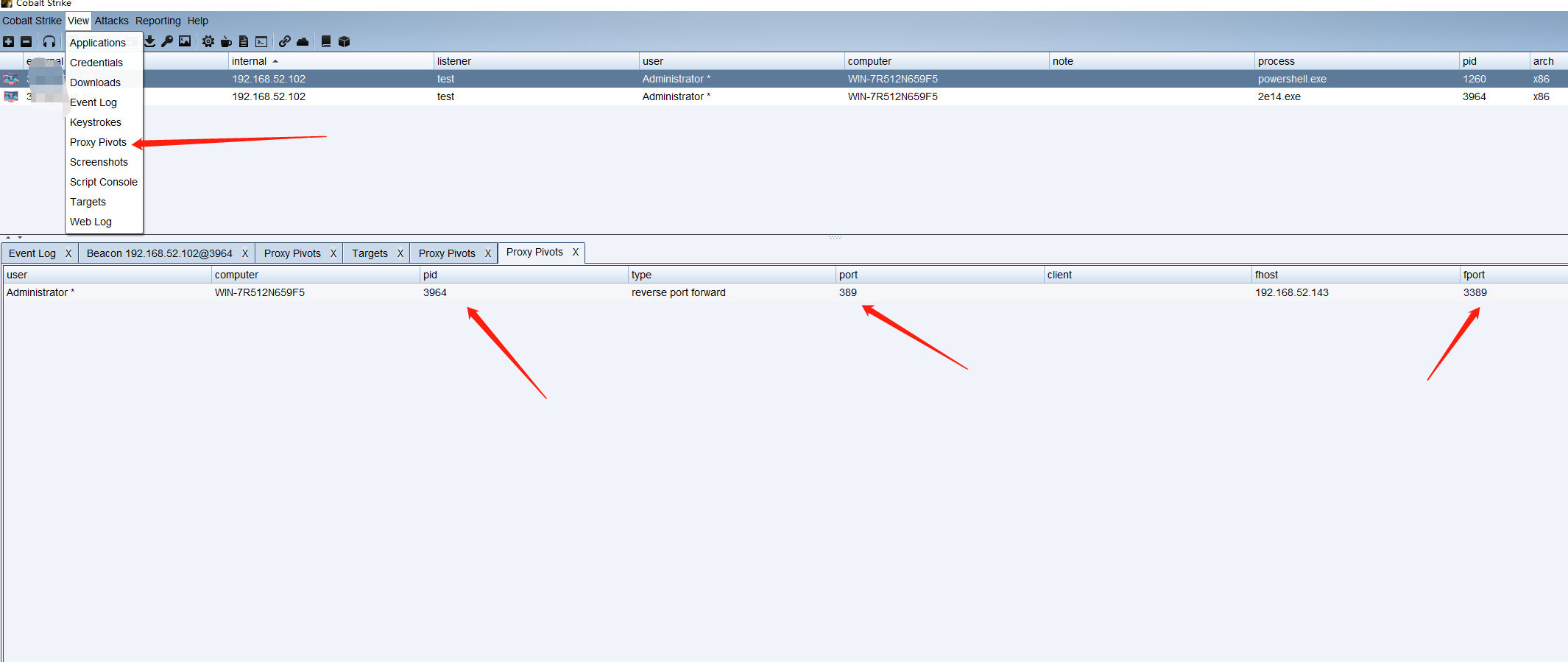
Task: Close the active Proxy Pivots tab
Action: pos(576,252)
